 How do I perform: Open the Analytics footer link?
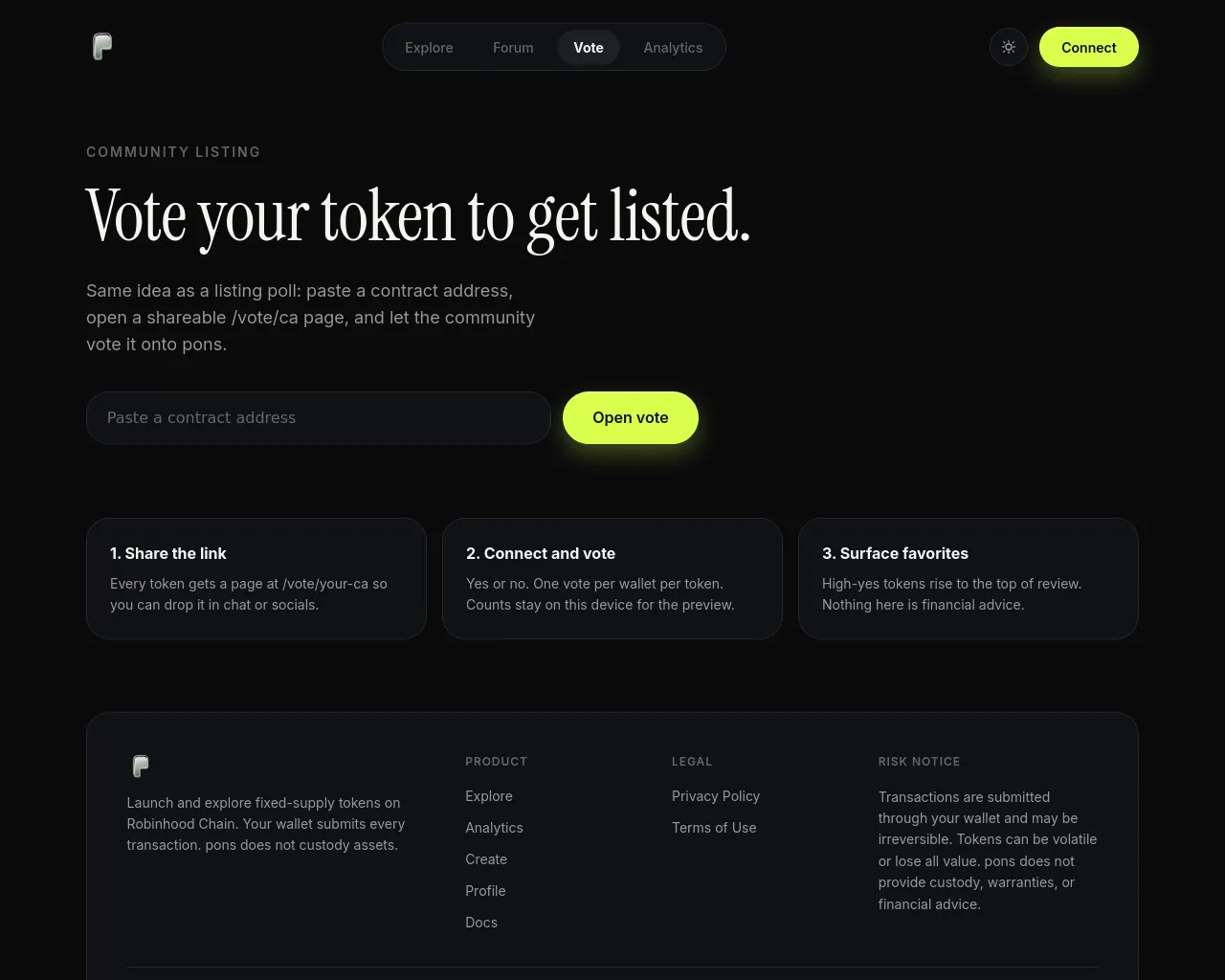[494, 828]
